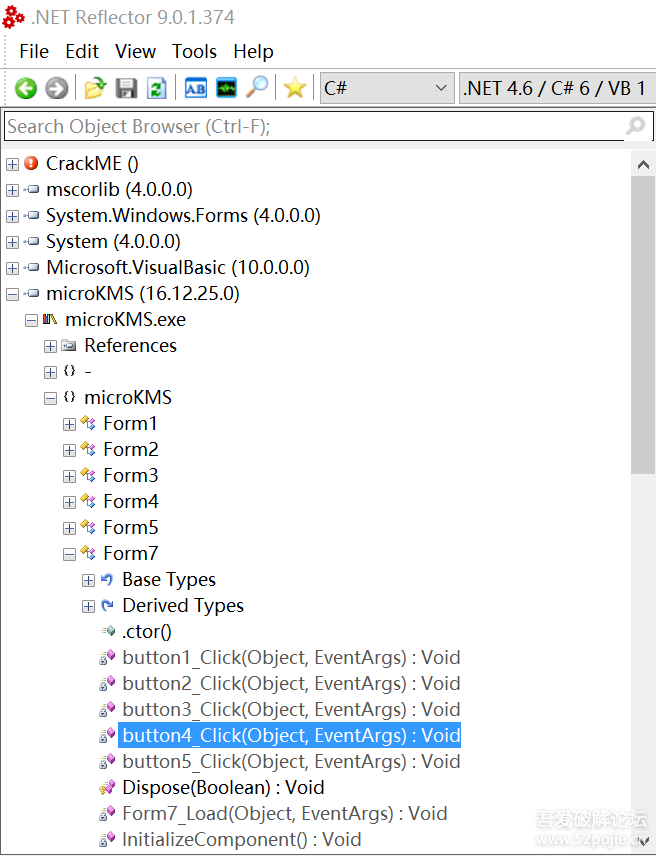Open assembly with the folder icon
656x856 pixels.
click(x=95, y=88)
